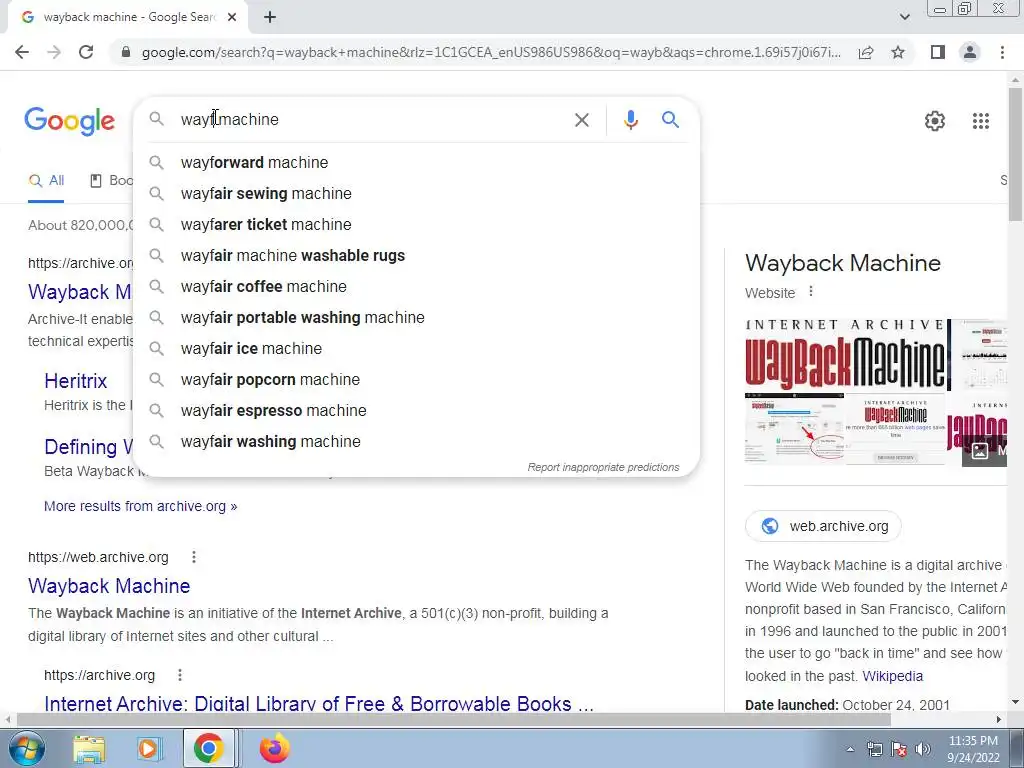Share this page via share icon
1024x768 pixels.
[x=866, y=52]
